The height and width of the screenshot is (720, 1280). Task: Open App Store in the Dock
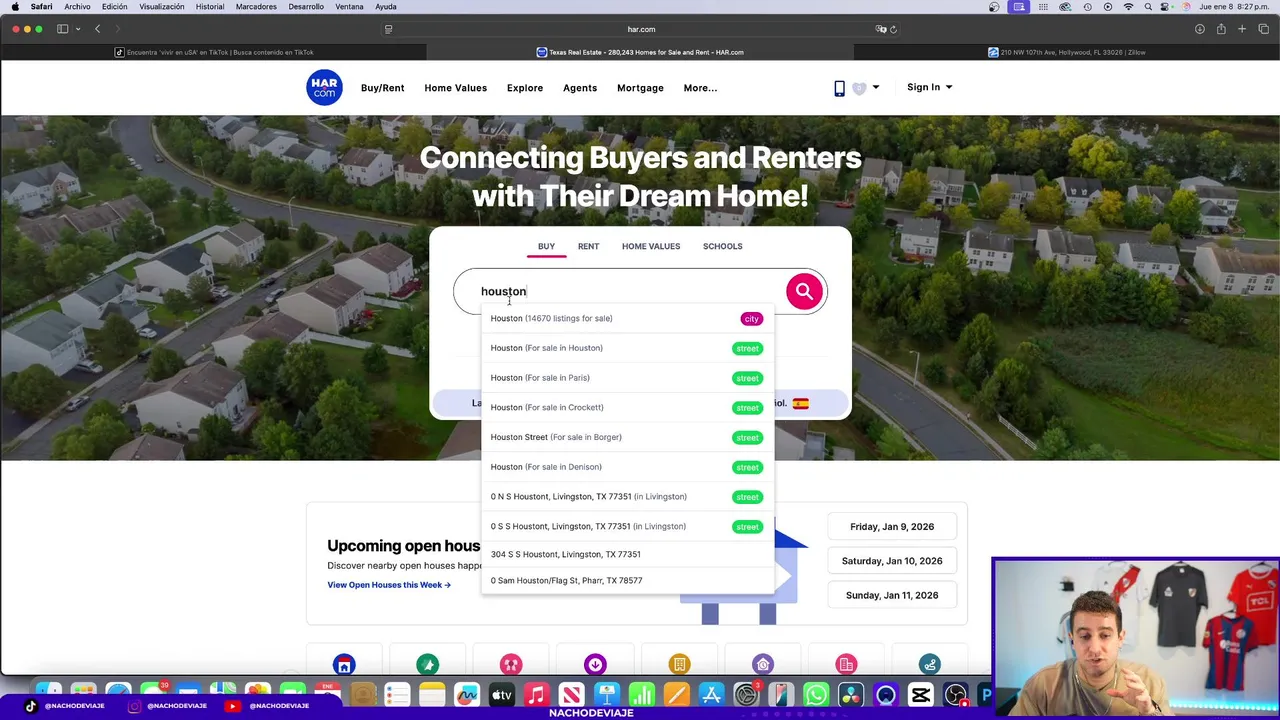(711, 695)
